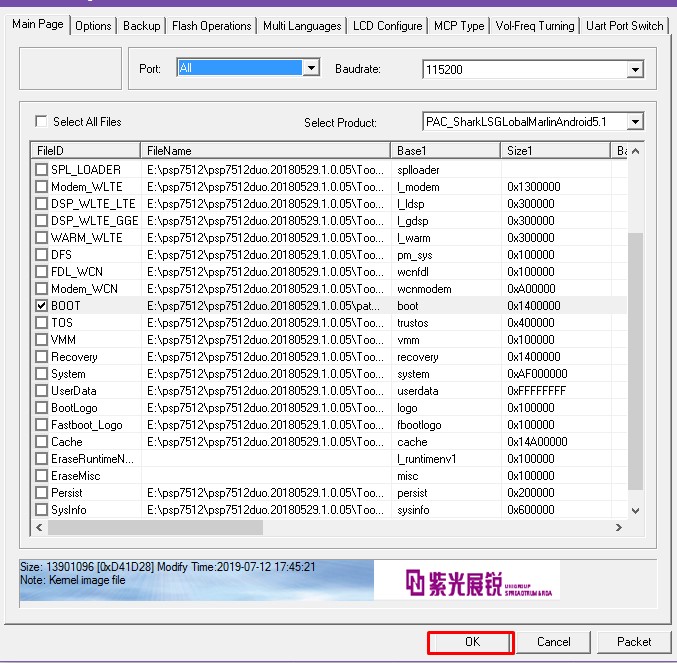Switch to the Options tab

tap(93, 26)
